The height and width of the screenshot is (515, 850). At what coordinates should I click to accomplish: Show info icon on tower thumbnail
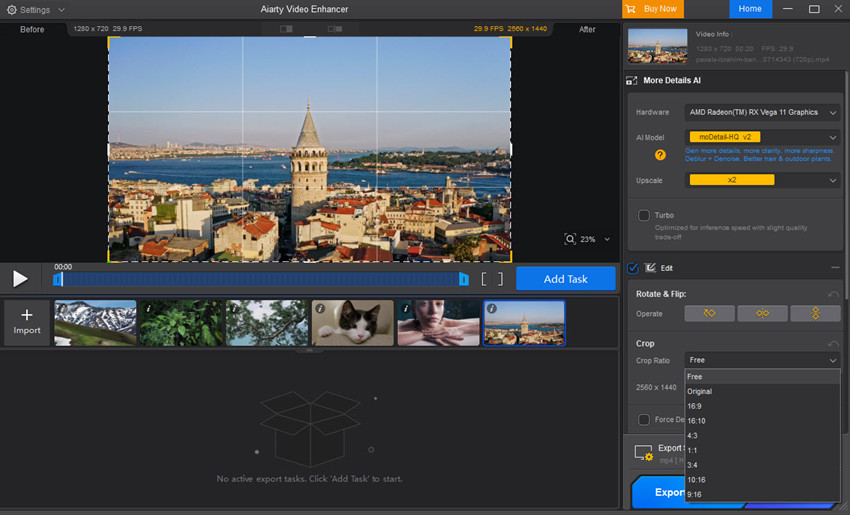(x=492, y=308)
